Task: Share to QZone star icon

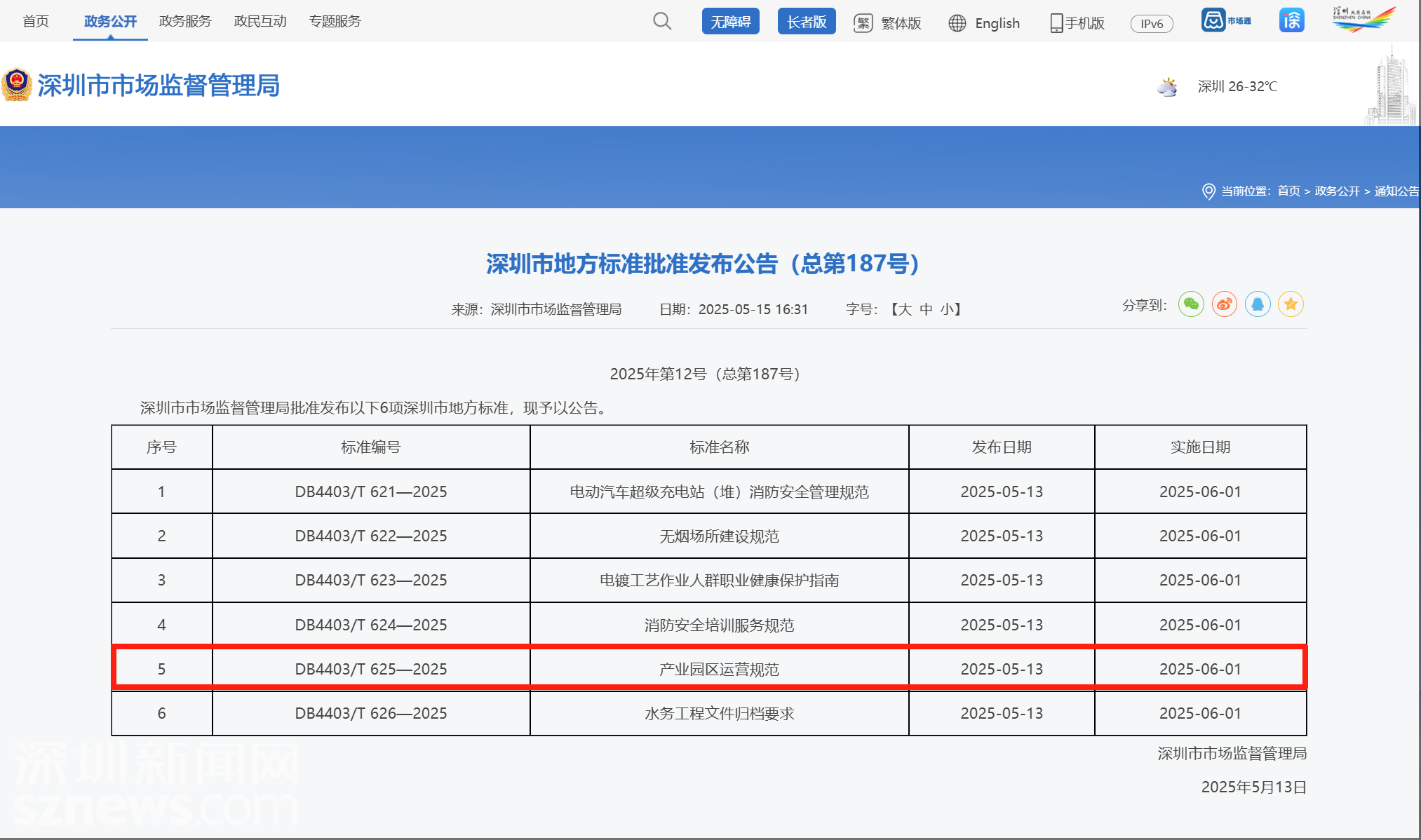Action: coord(1291,304)
